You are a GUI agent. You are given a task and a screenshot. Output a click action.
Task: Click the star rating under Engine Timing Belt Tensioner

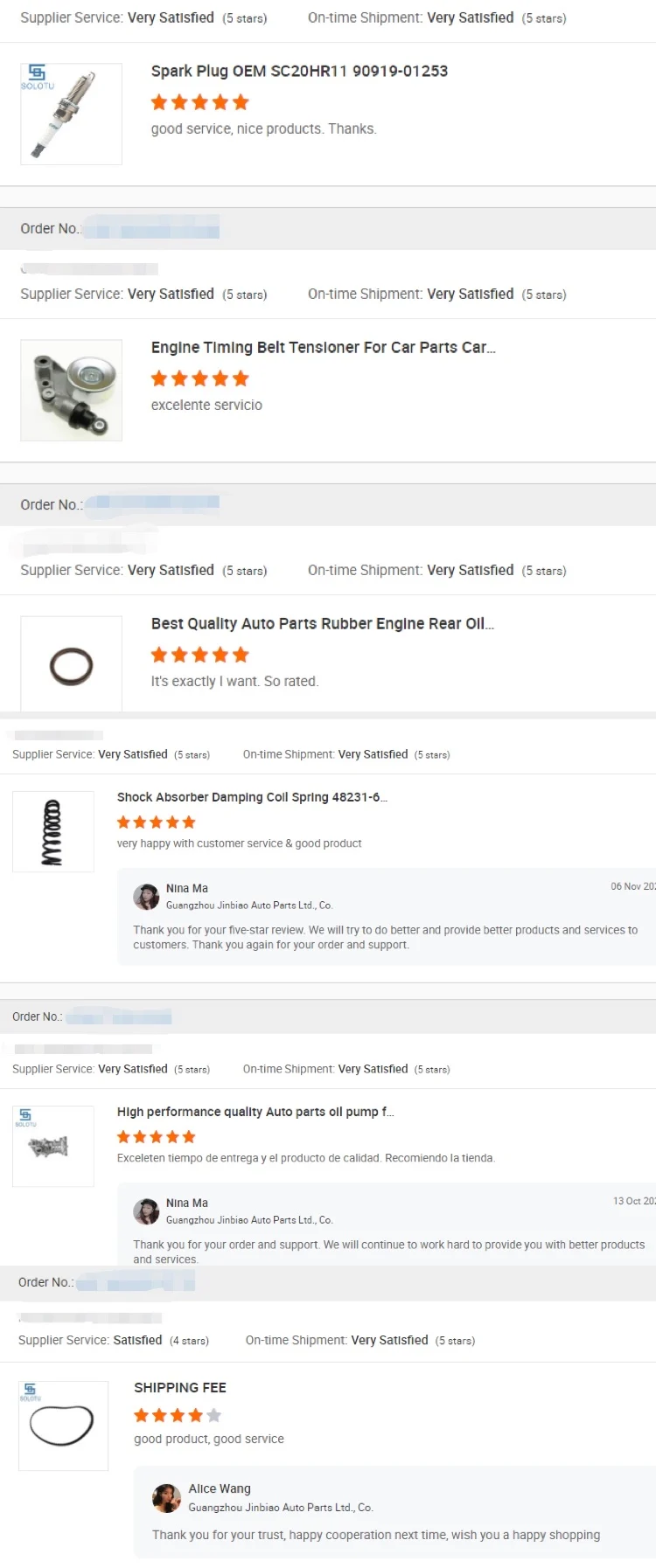200,378
